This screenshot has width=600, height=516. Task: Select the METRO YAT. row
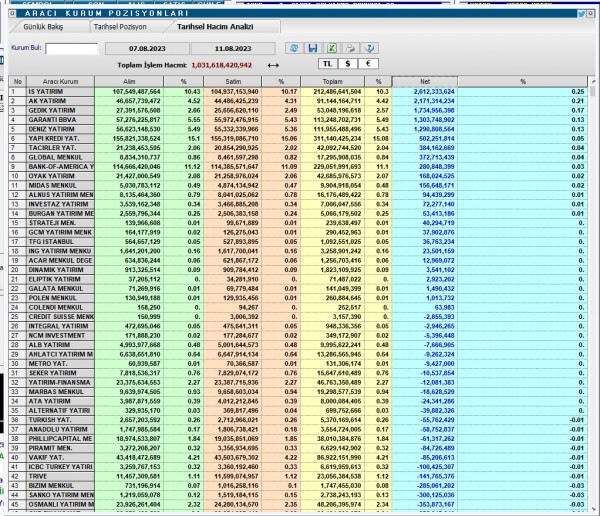coord(298,364)
